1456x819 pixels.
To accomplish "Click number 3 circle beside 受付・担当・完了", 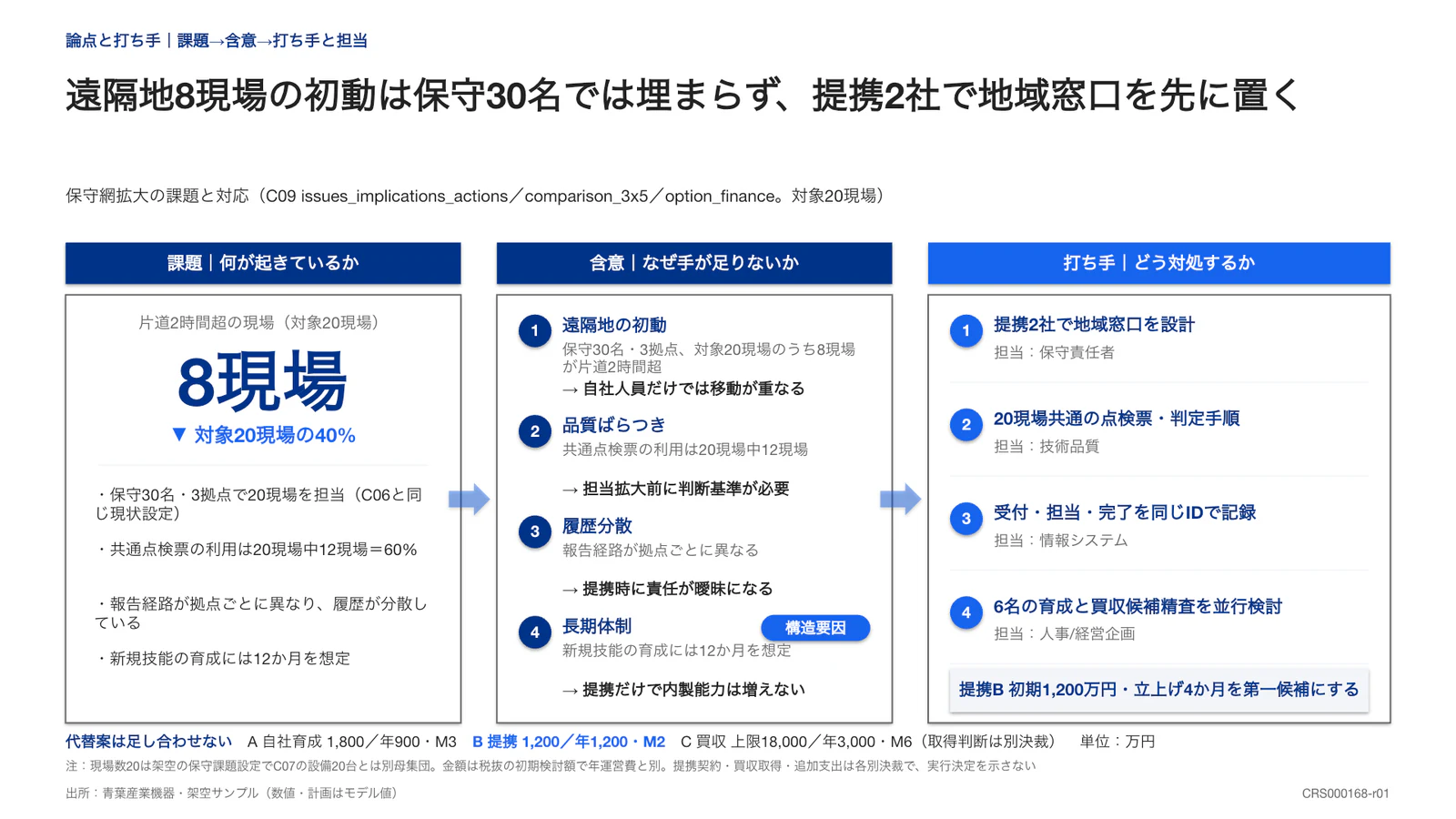I will pyautogui.click(x=966, y=519).
